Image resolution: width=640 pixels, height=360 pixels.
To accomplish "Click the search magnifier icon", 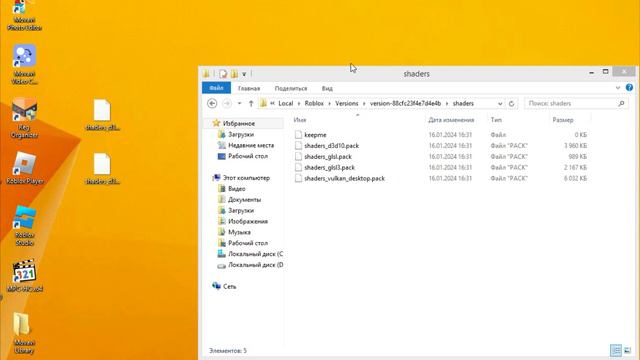I will (621, 104).
